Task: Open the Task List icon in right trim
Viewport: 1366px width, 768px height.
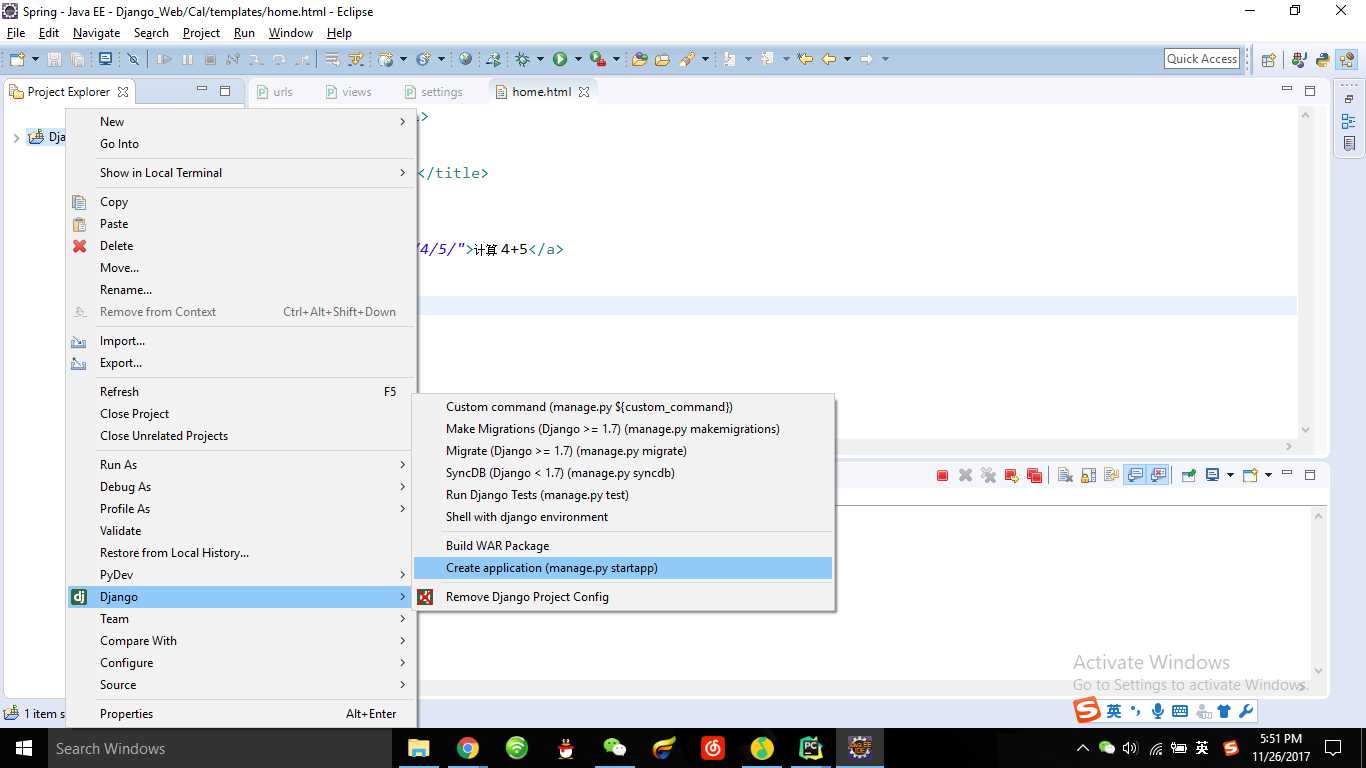Action: pos(1349,143)
